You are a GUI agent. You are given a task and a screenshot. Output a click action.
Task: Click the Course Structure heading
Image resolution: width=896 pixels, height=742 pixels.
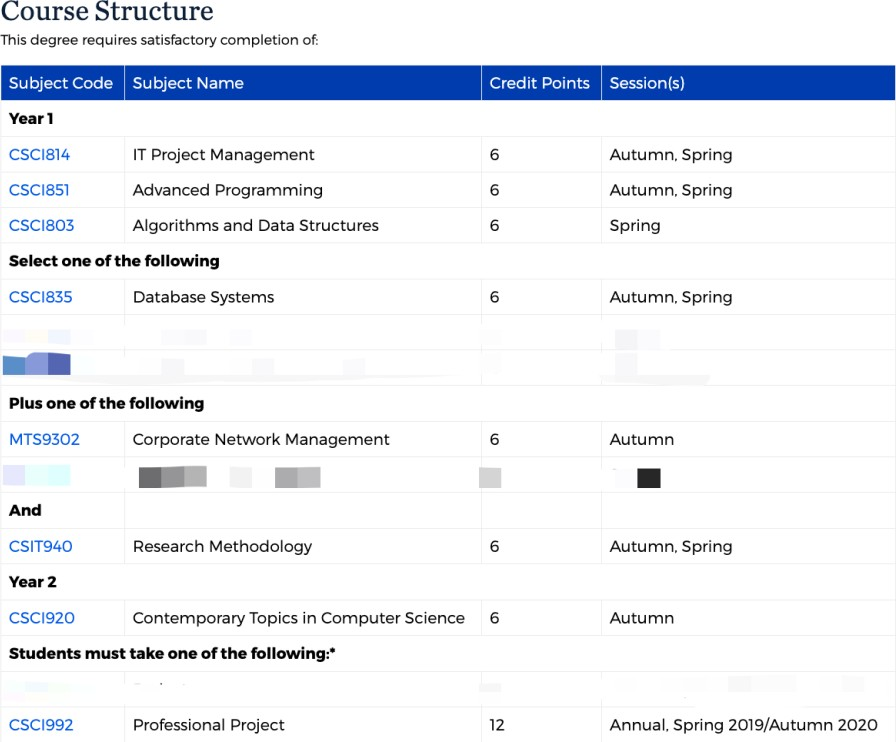(107, 11)
